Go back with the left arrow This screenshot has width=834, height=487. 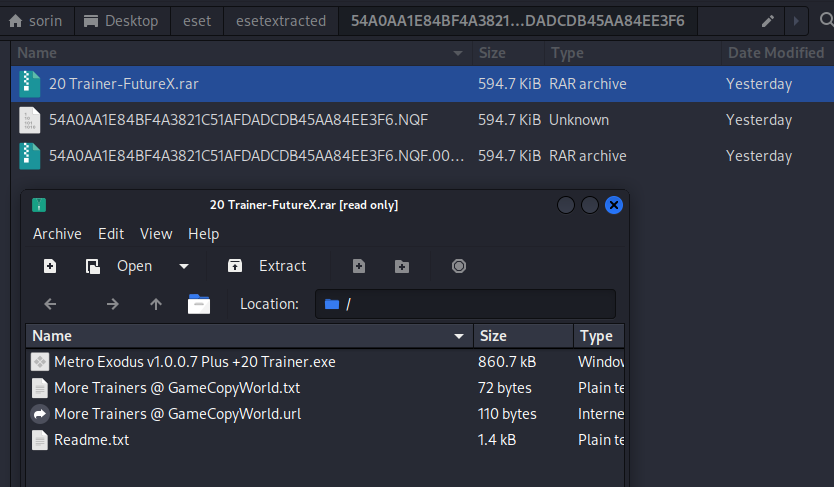pos(51,304)
